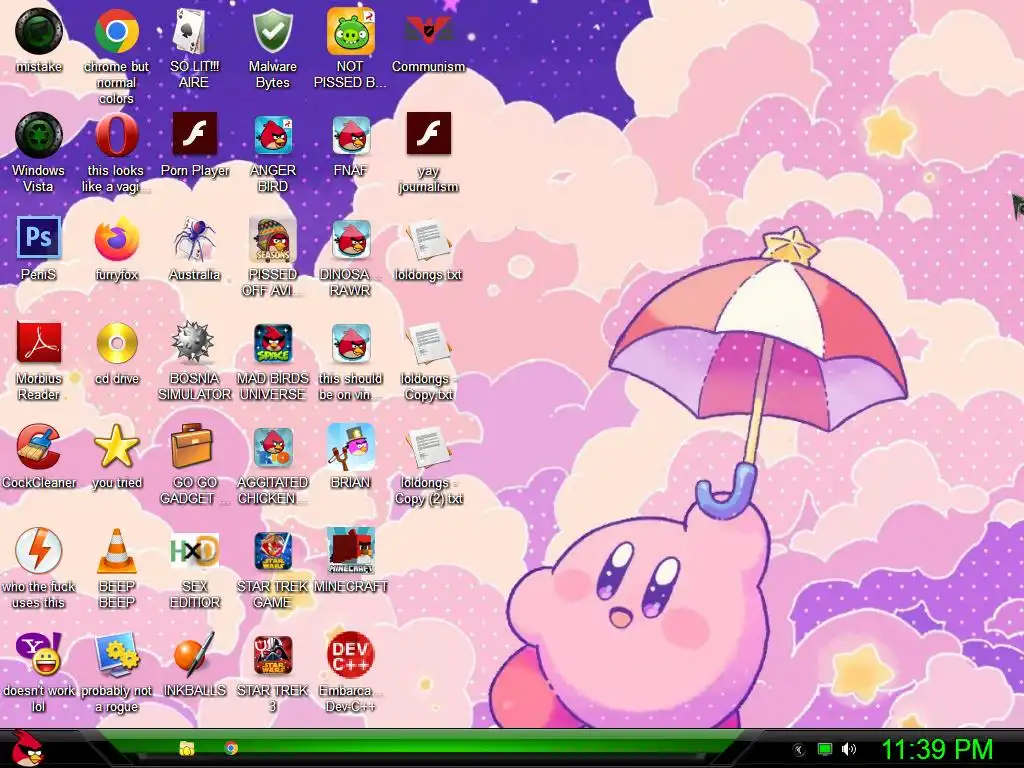Select the 'Communism' desktop icon
This screenshot has width=1024, height=768.
(428, 31)
